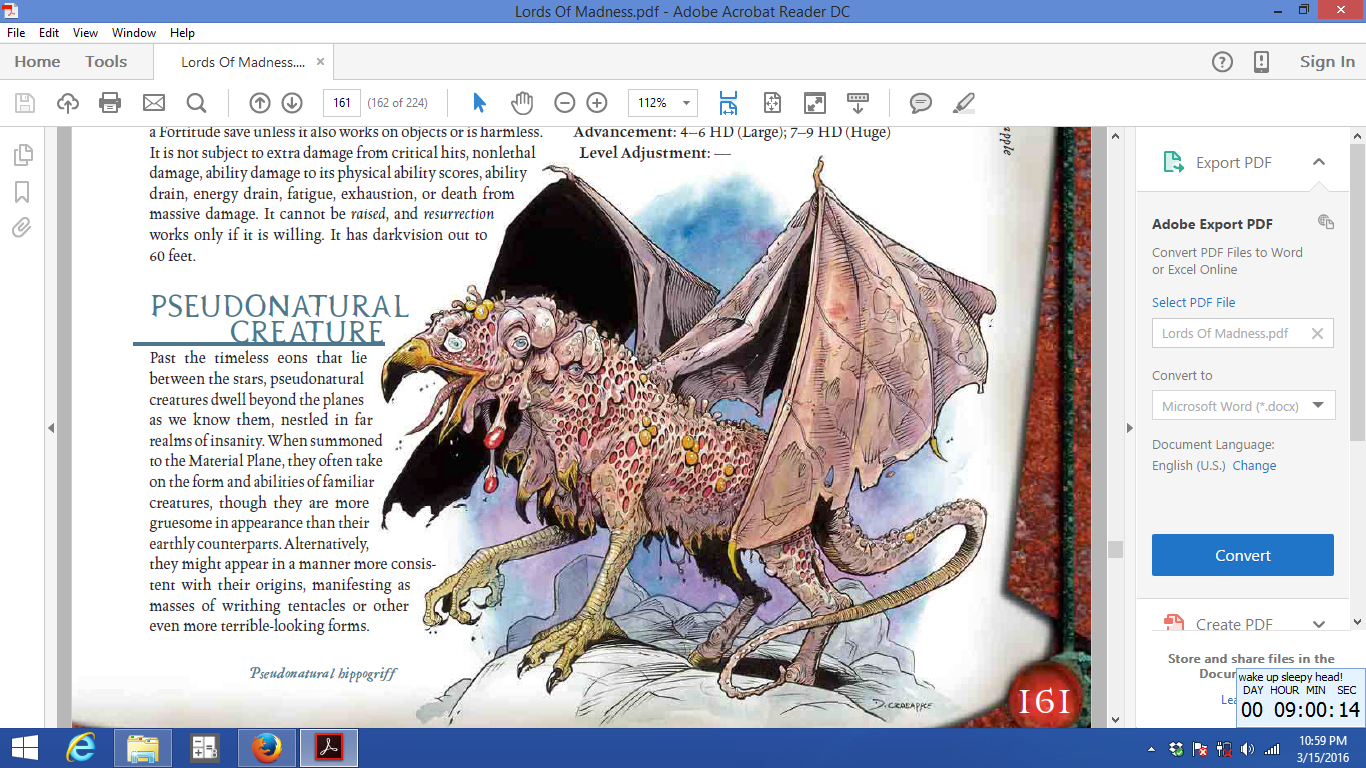The width and height of the screenshot is (1366, 768).
Task: Save file using the floppy disk icon
Action: 25,103
